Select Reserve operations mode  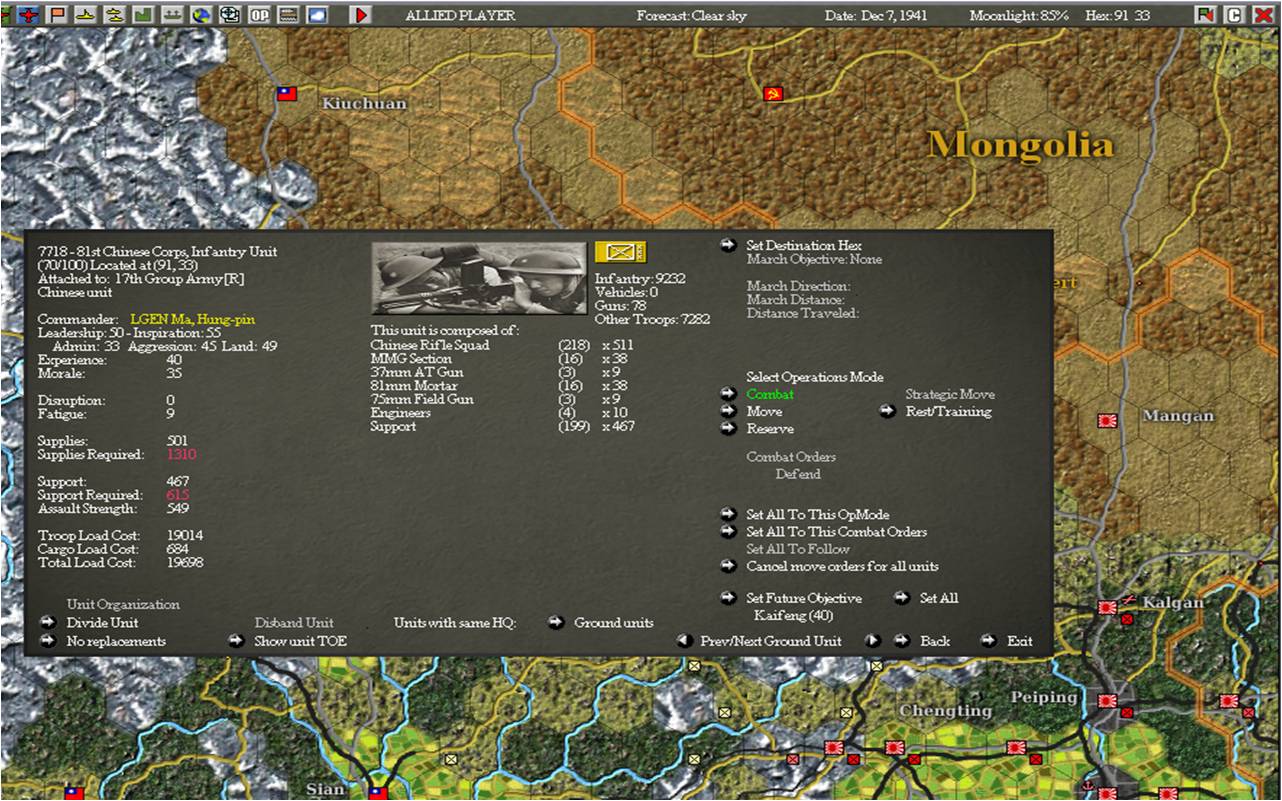(770, 429)
